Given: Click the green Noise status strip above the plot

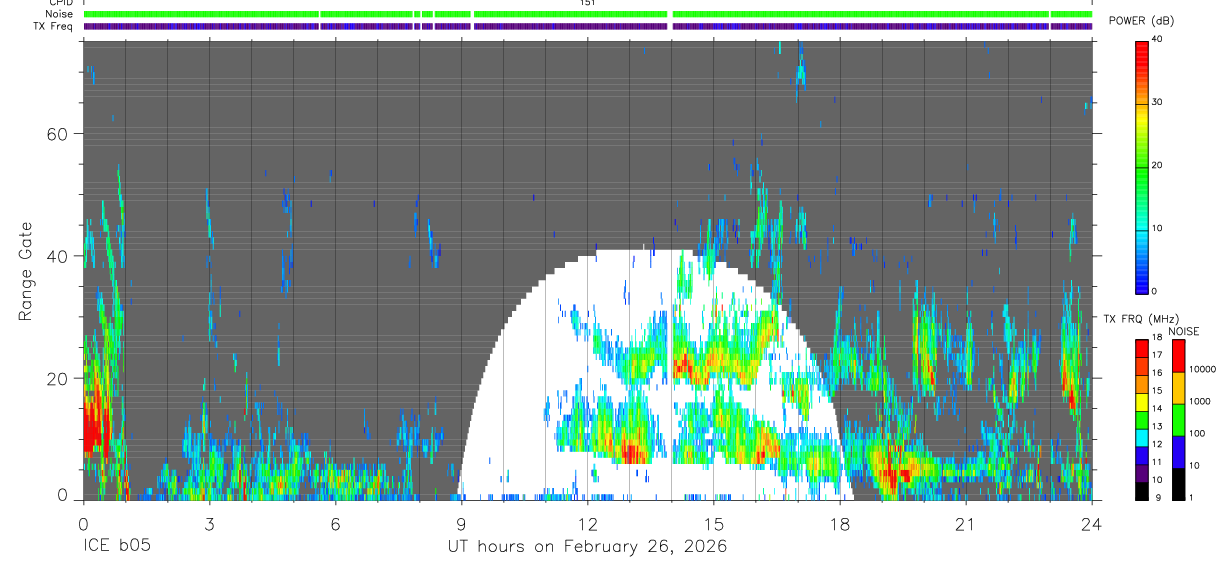Looking at the screenshot, I should (x=587, y=14).
